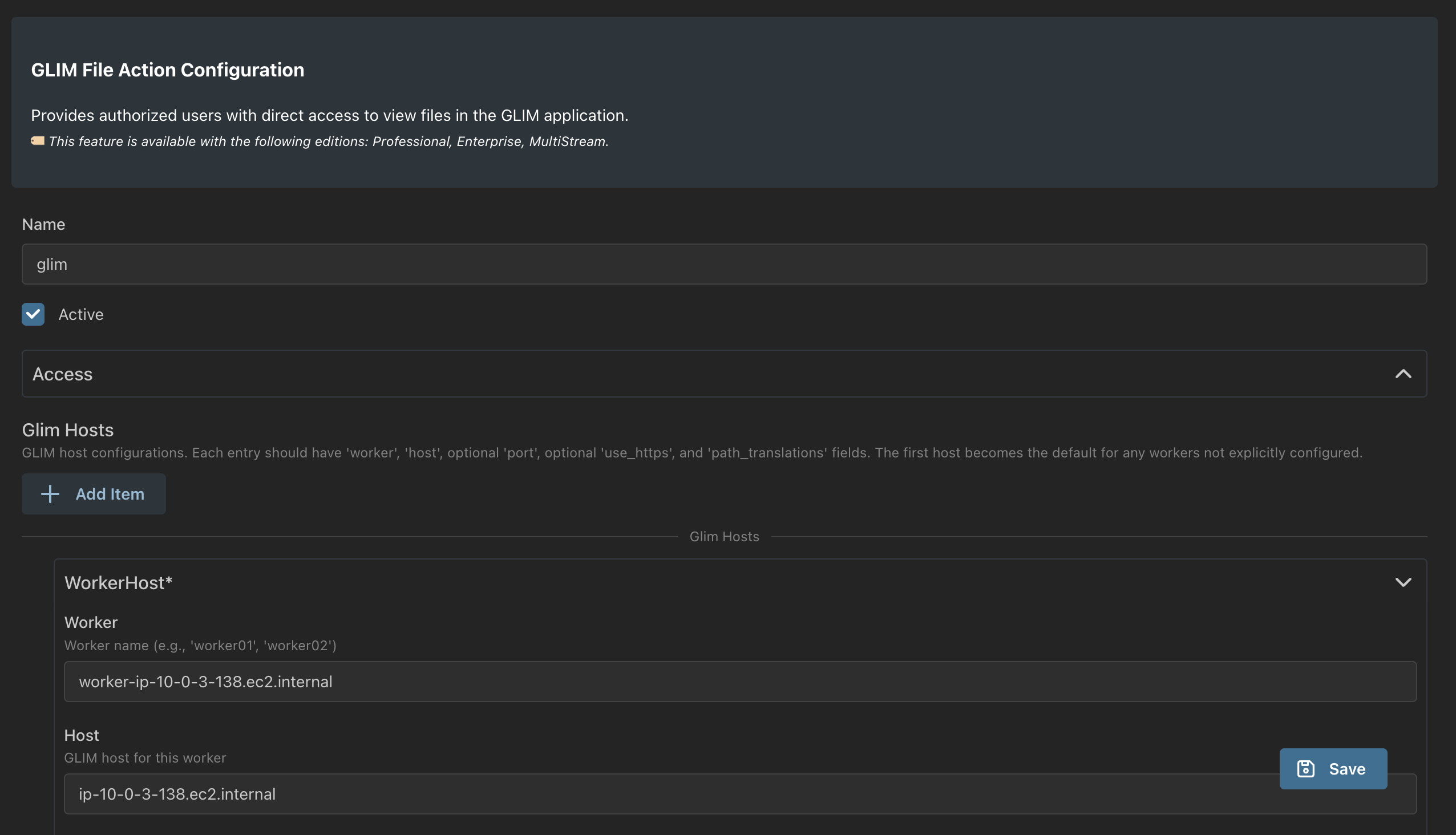Click the plus icon in Add Item
The width and height of the screenshot is (1456, 835).
point(50,494)
